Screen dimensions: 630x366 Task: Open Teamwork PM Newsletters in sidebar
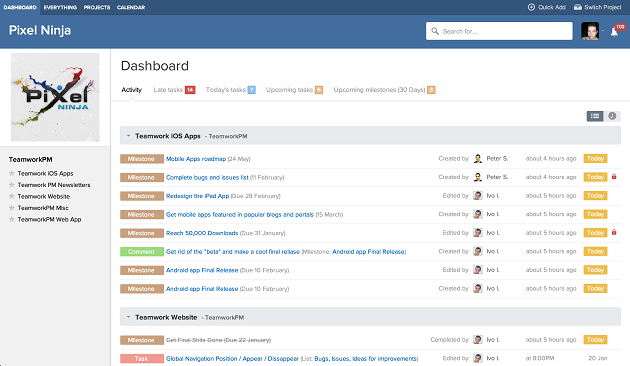(54, 185)
